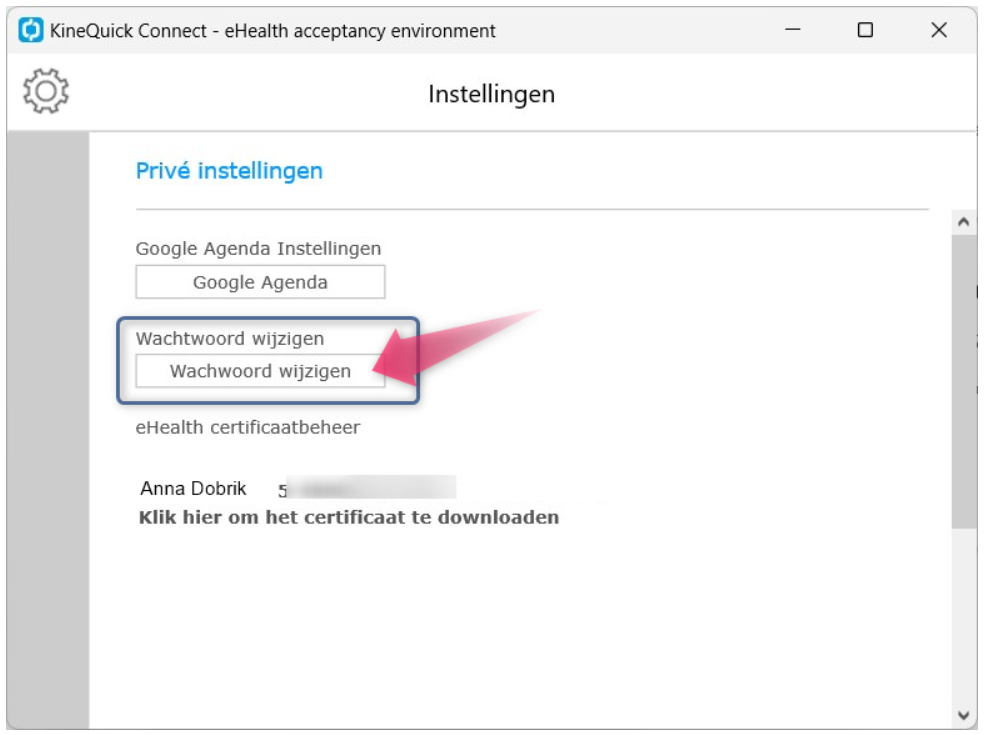
Task: Click eHealth certificaatbeheer label
Action: point(248,427)
